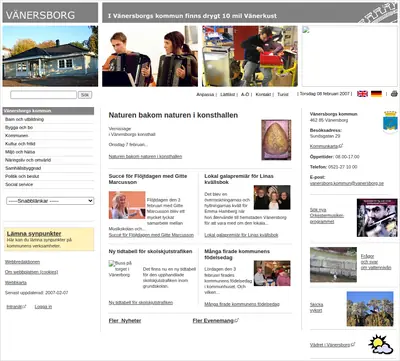Open the Lättläst menu item
Image resolution: width=400 pixels, height=361 pixels.
pos(228,94)
